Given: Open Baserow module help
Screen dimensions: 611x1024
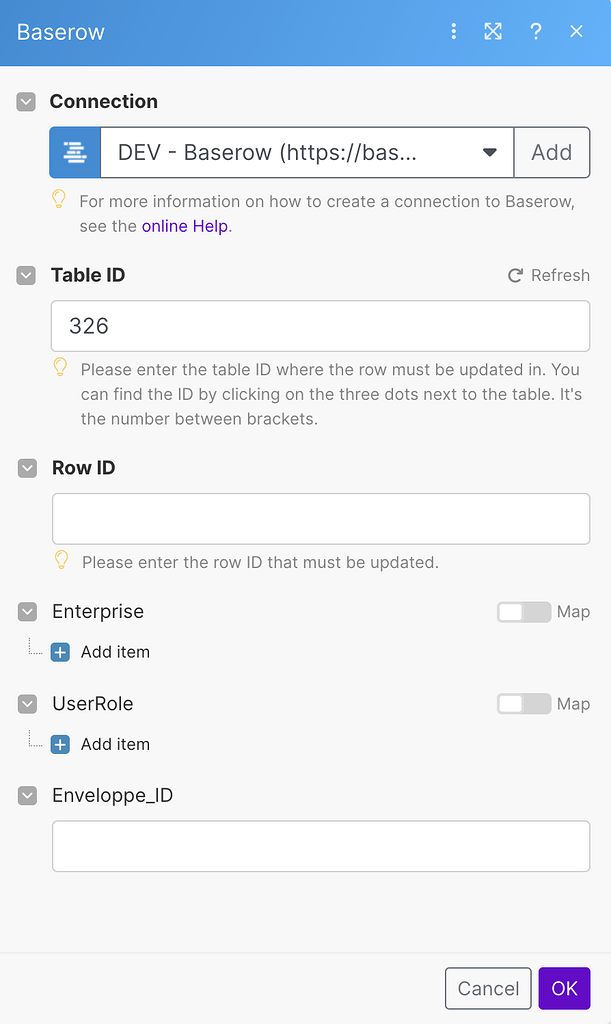Looking at the screenshot, I should [535, 31].
